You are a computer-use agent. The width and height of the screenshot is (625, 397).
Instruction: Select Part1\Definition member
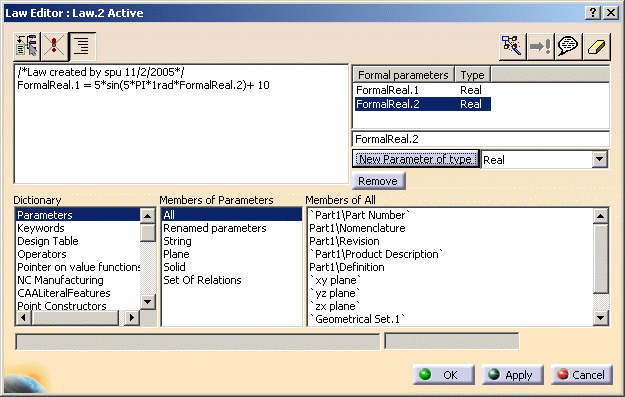tap(347, 267)
